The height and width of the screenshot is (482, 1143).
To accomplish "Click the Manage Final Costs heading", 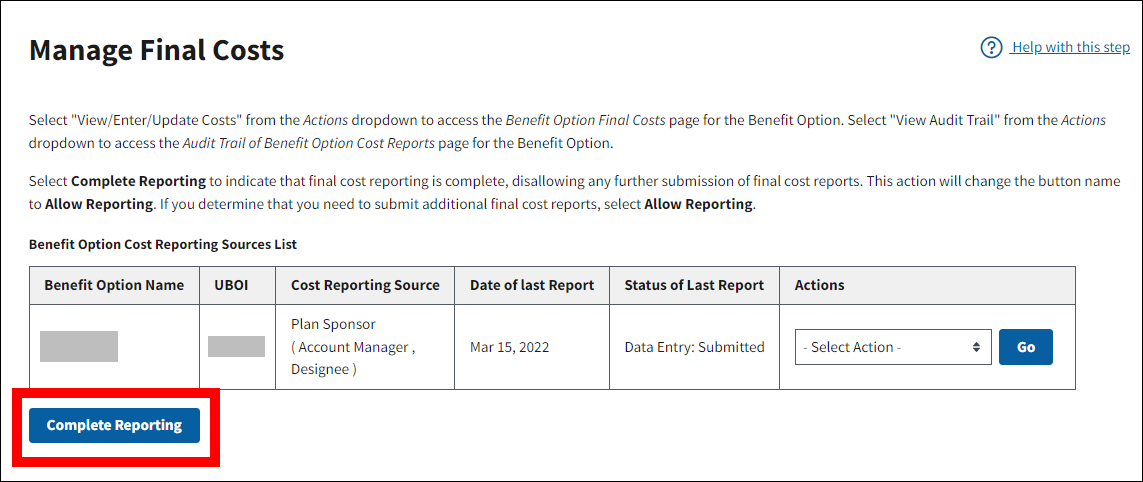I will tap(156, 50).
